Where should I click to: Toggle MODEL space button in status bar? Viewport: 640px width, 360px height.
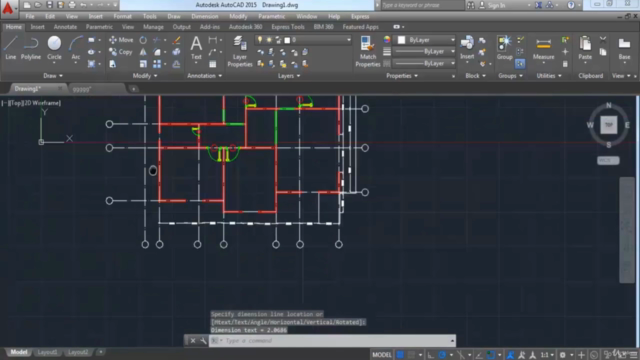pyautogui.click(x=382, y=355)
